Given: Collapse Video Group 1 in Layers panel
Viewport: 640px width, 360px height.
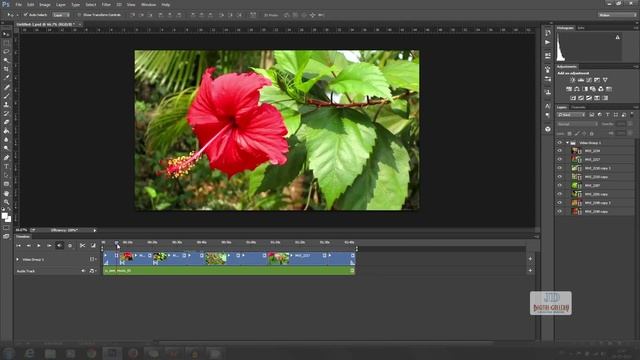Looking at the screenshot, I should tap(567, 143).
